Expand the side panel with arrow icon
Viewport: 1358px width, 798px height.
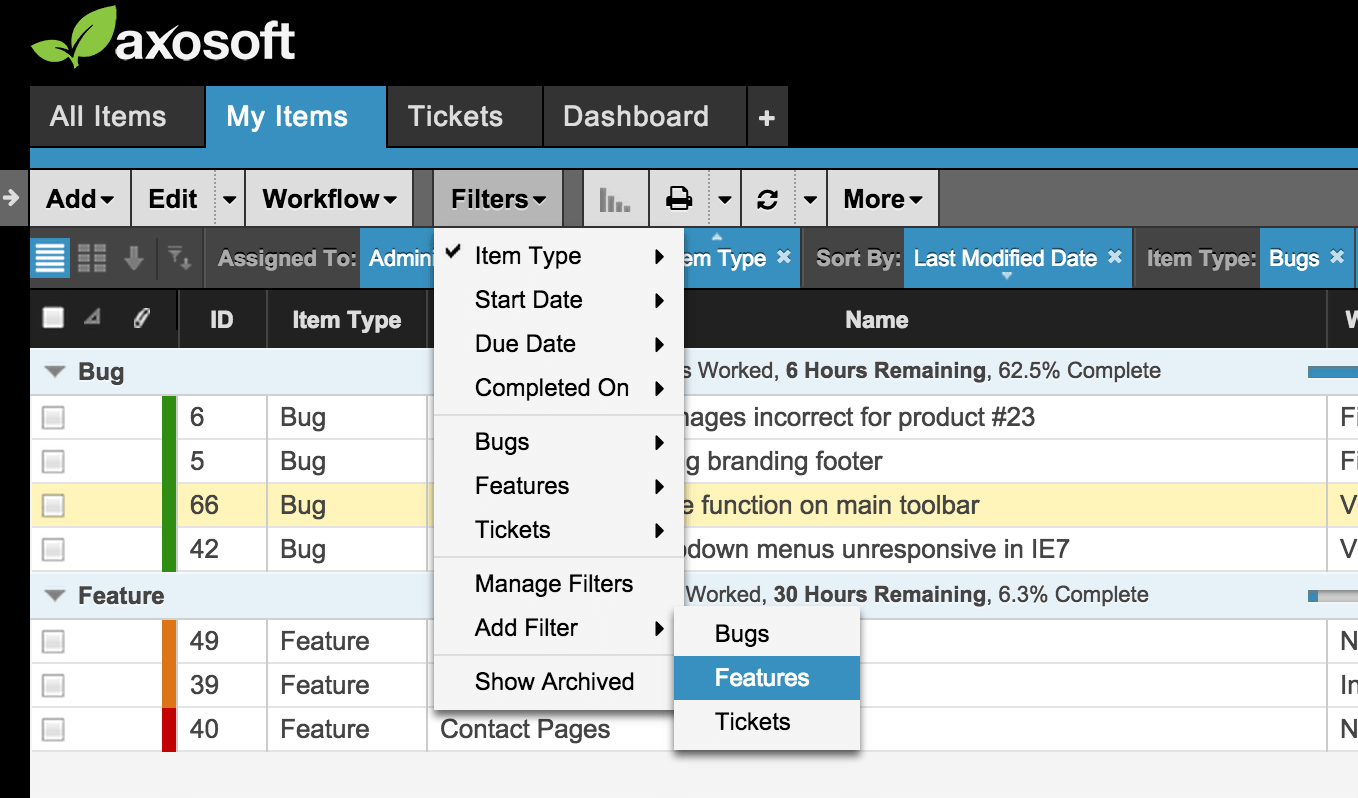[12, 197]
